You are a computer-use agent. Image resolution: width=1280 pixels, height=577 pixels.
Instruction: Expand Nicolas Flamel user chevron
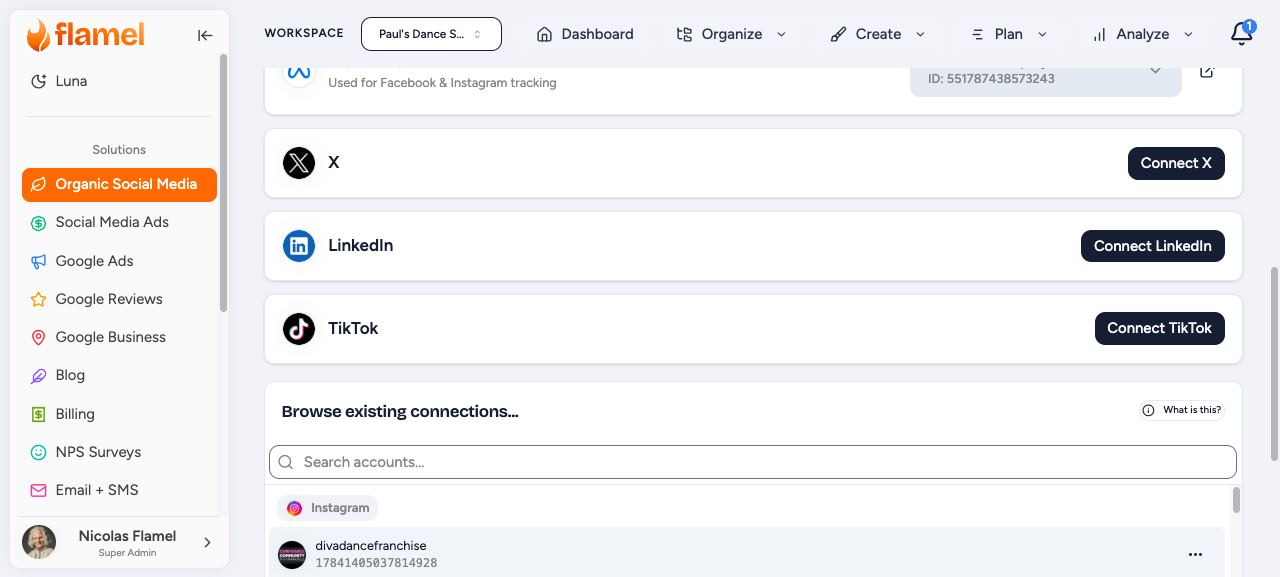(x=208, y=542)
